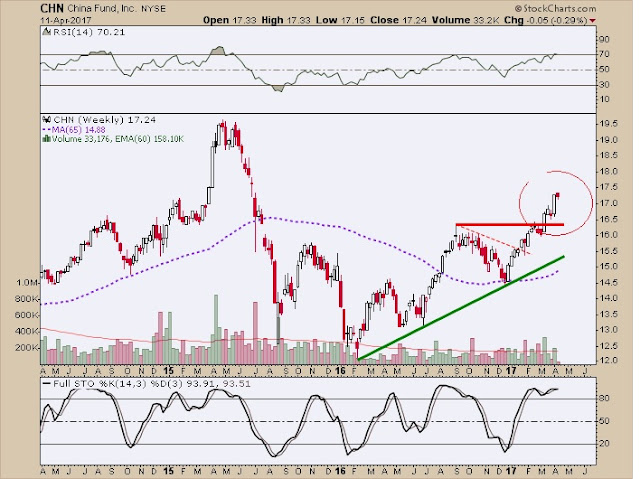Click year '15' on the stochastic panel date axis
The height and width of the screenshot is (479, 640).
[x=168, y=471]
